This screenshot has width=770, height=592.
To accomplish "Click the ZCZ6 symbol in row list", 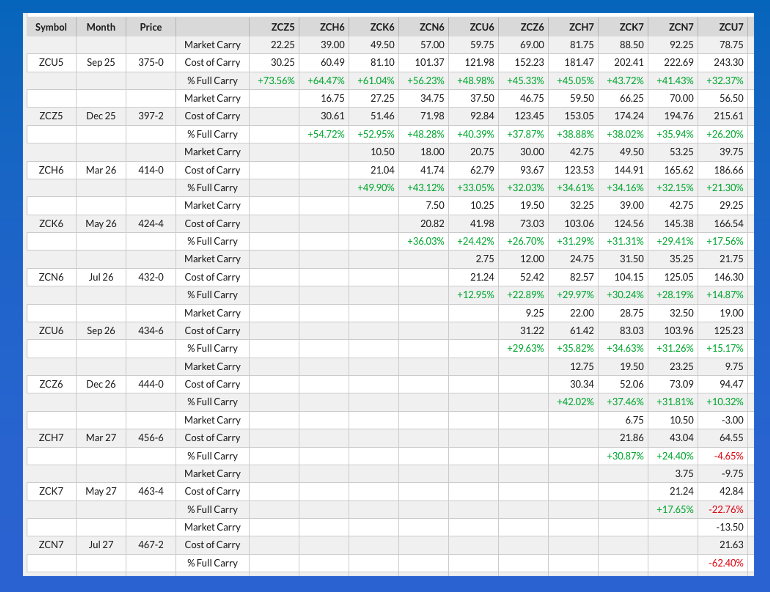I will [x=51, y=384].
